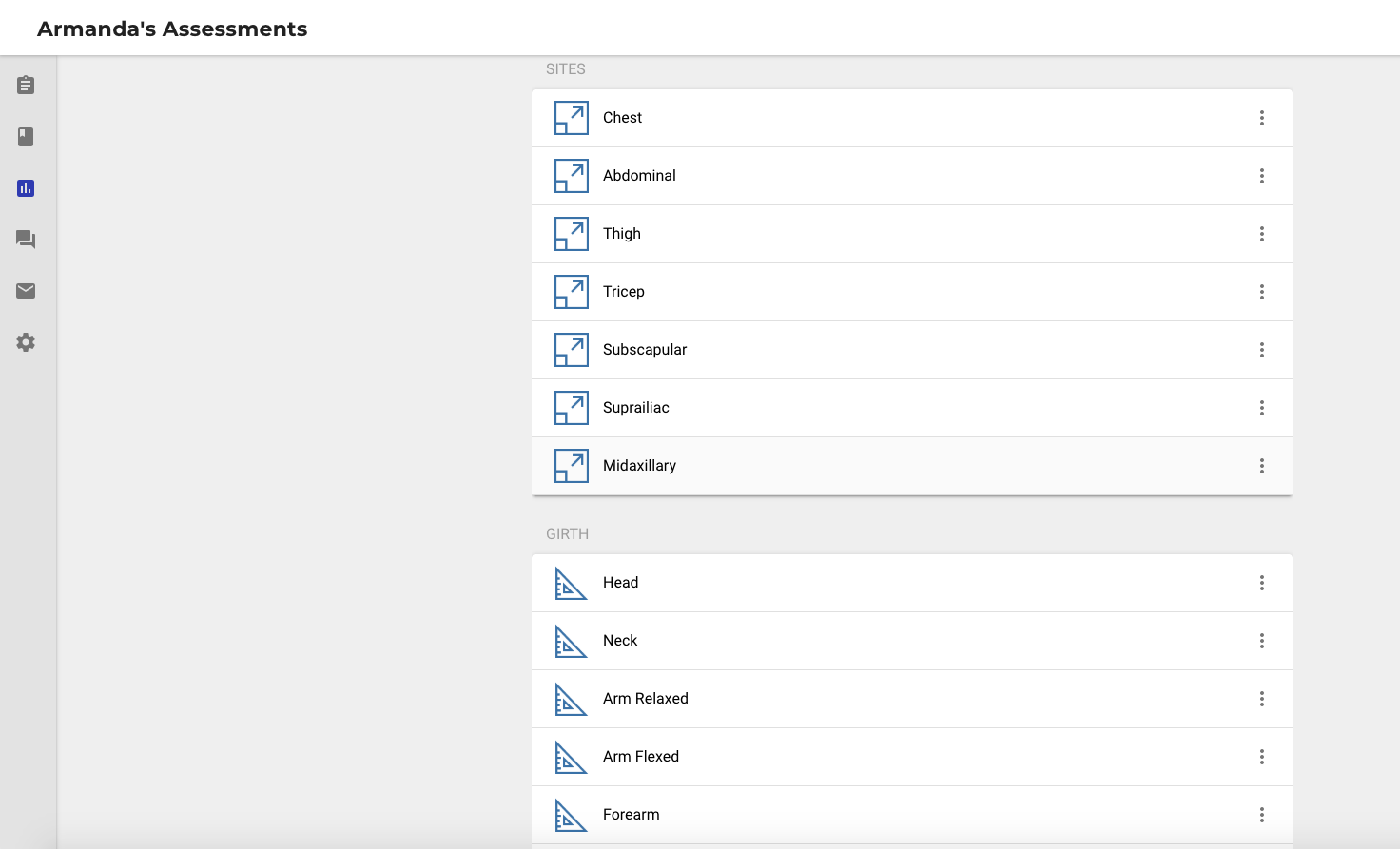Select the Head girth label
Image resolution: width=1400 pixels, height=849 pixels.
click(x=620, y=583)
